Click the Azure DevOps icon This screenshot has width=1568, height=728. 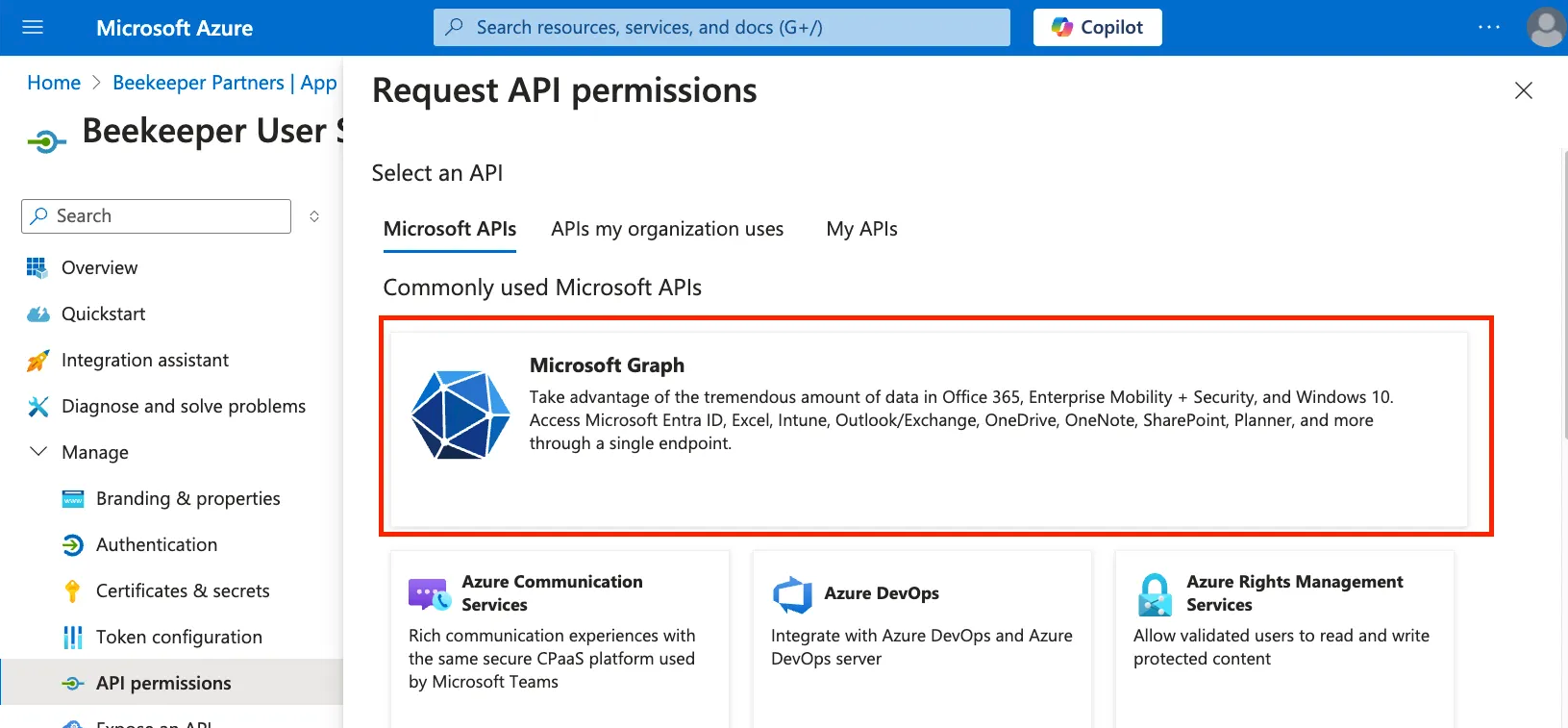pyautogui.click(x=792, y=594)
